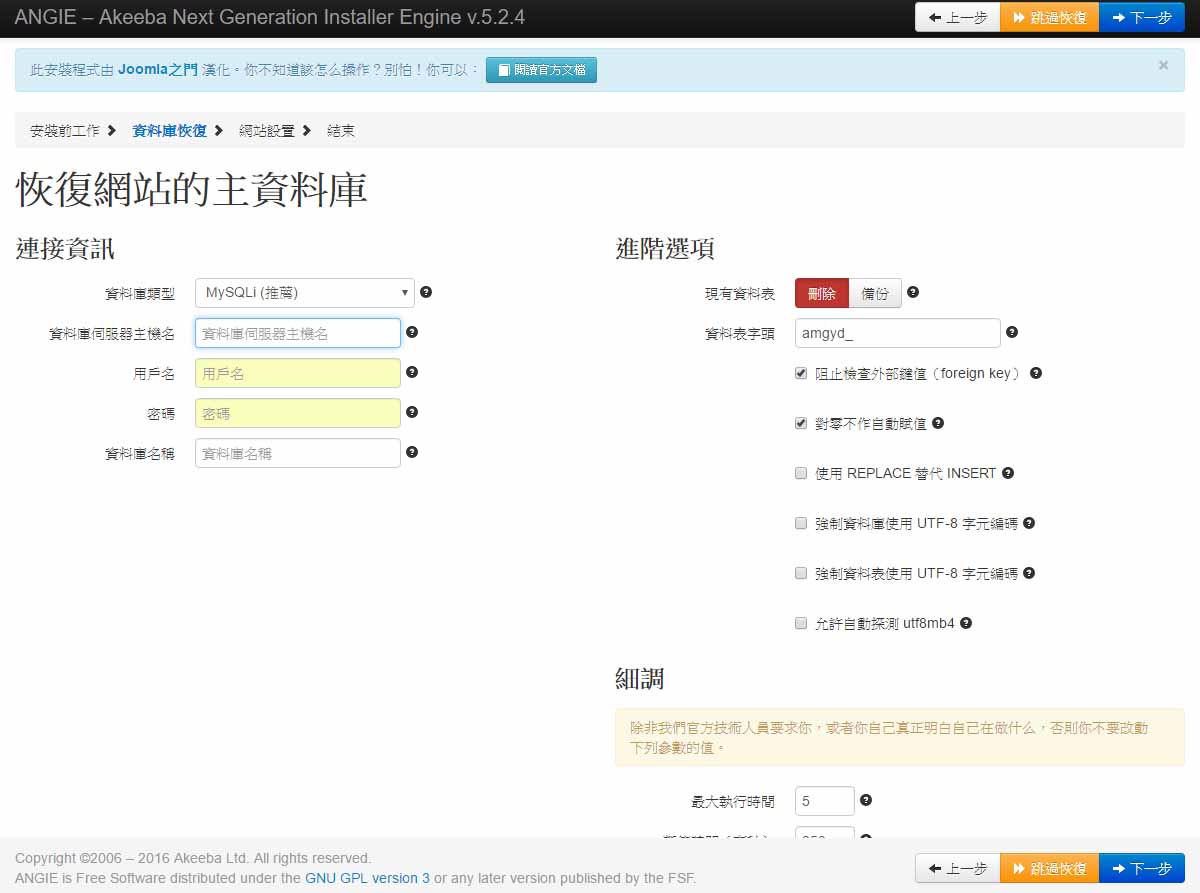
Task: Go to 安裝前工作 breadcrumb step
Action: 65,131
